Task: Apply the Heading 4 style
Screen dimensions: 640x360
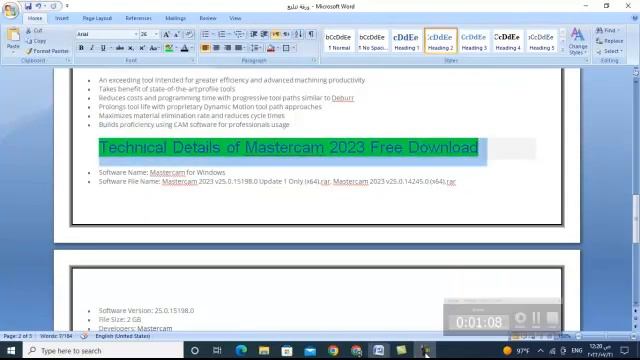Action: tap(508, 41)
